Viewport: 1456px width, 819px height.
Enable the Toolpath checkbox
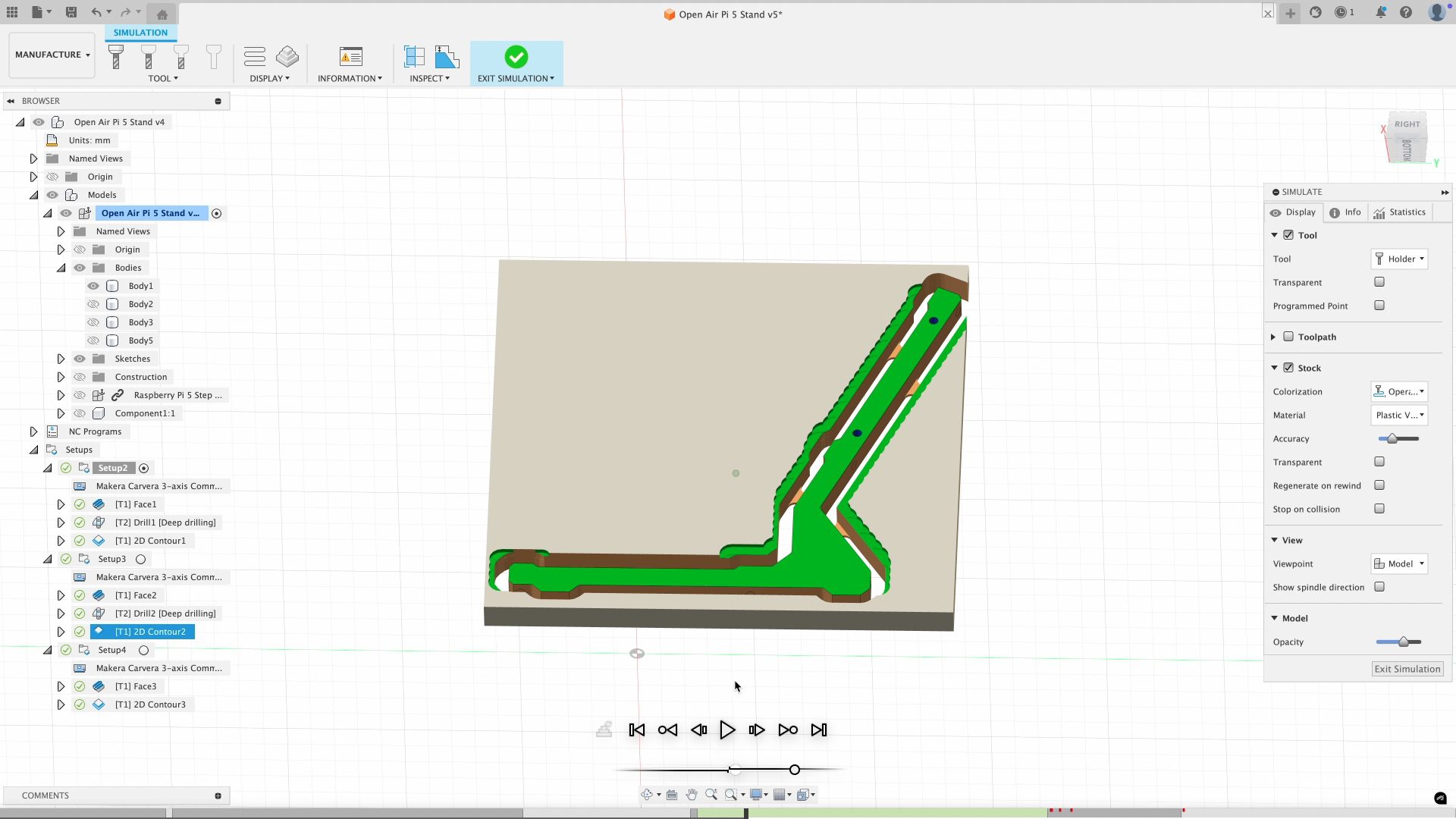coord(1288,337)
